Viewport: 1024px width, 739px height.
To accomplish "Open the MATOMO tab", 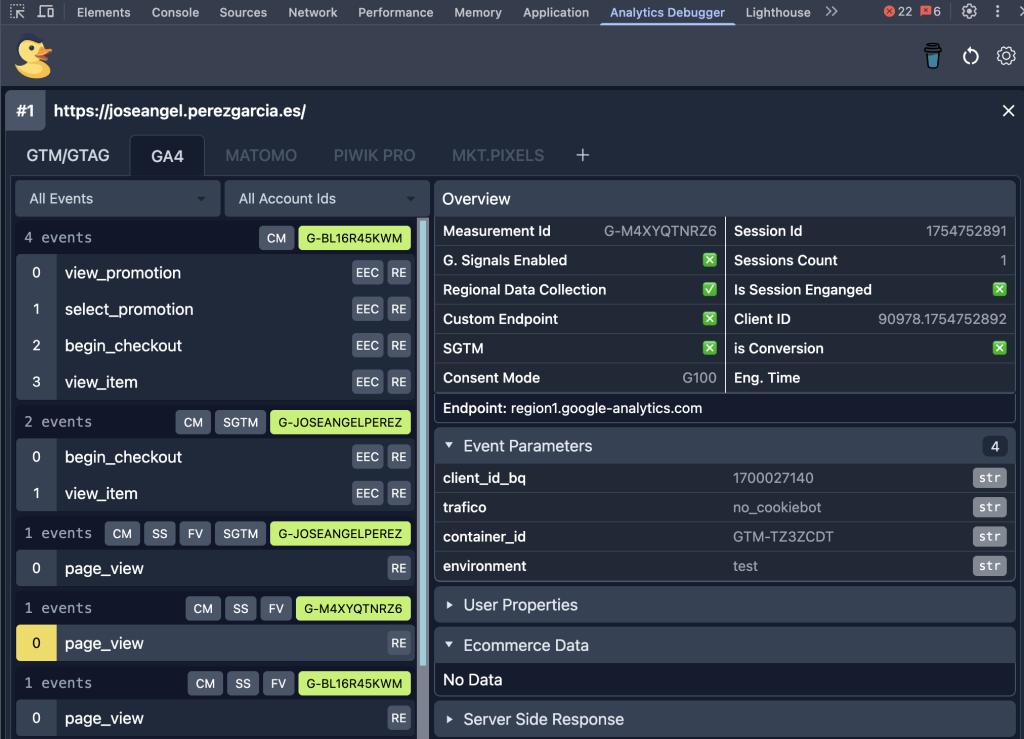I will click(261, 155).
